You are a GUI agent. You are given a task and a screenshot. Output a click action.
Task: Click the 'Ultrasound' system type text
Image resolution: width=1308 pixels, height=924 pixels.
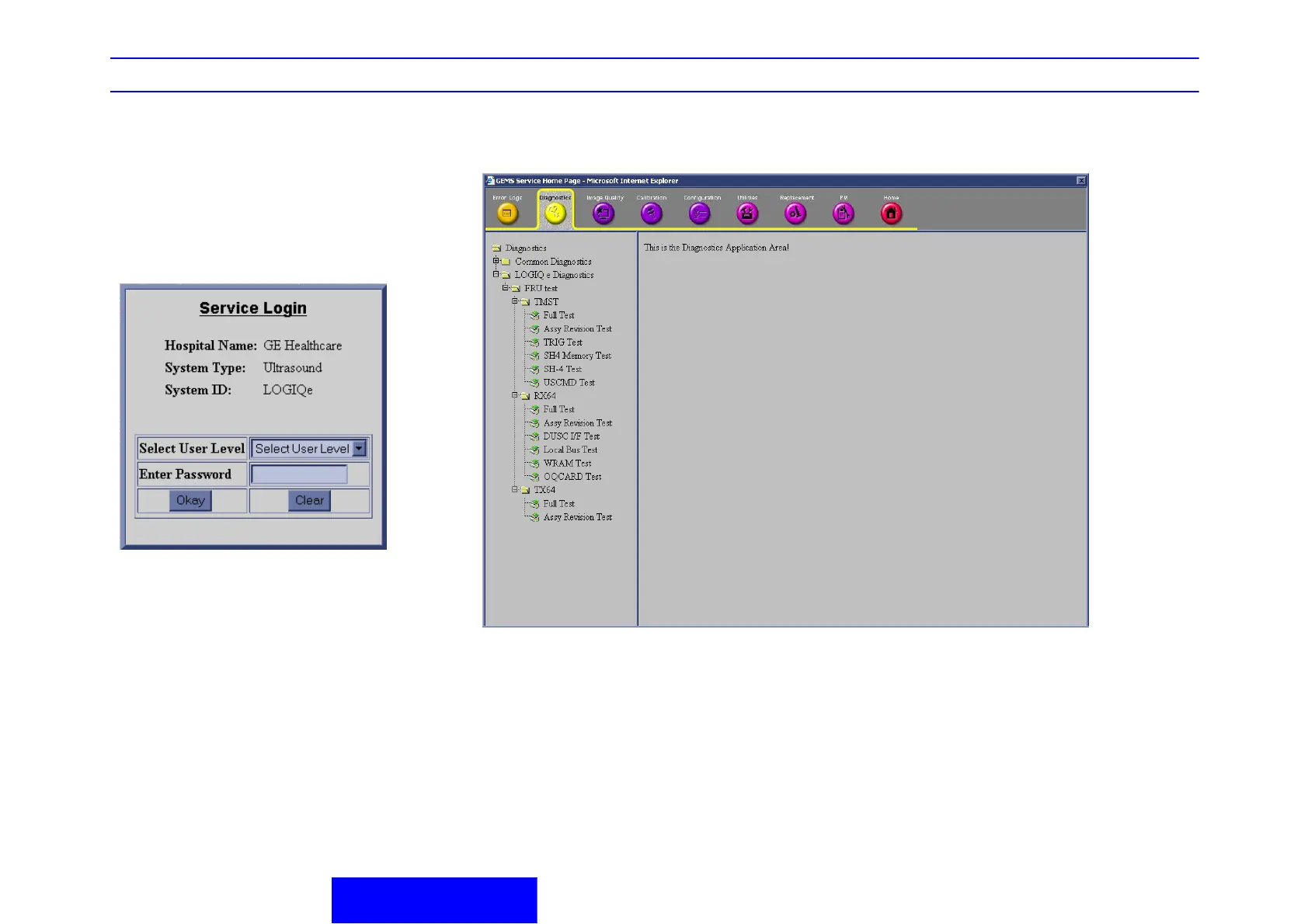coord(292,368)
